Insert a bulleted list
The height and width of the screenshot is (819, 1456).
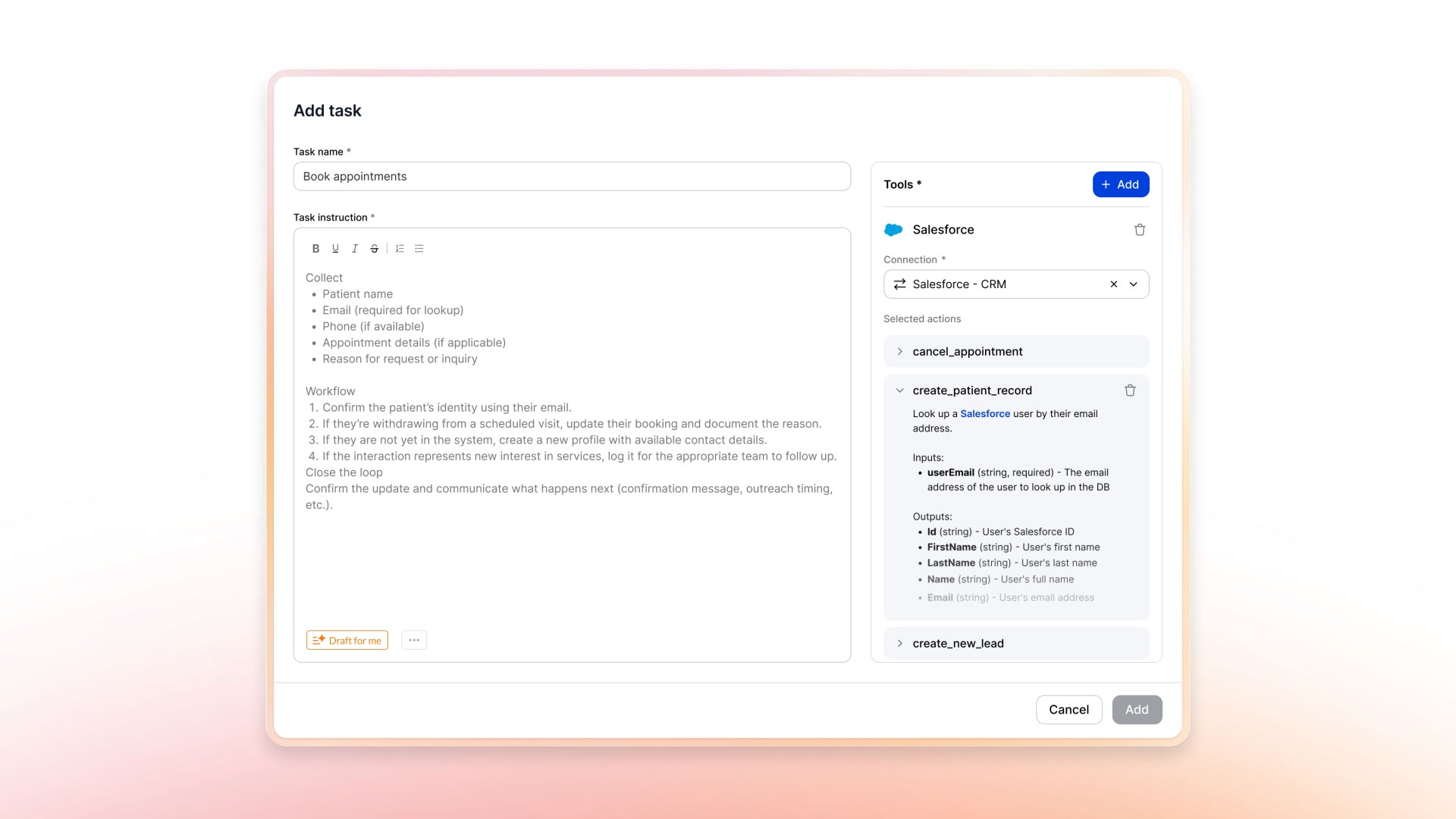pyautogui.click(x=419, y=249)
